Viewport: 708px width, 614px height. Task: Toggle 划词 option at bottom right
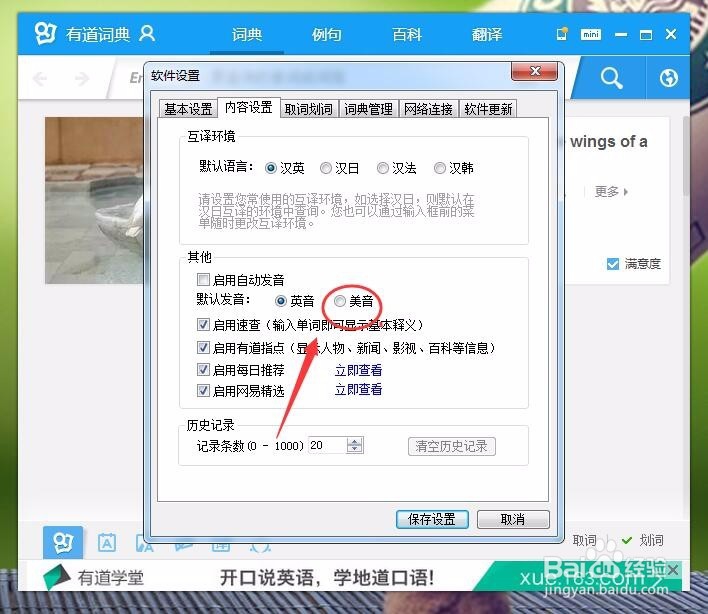(643, 540)
